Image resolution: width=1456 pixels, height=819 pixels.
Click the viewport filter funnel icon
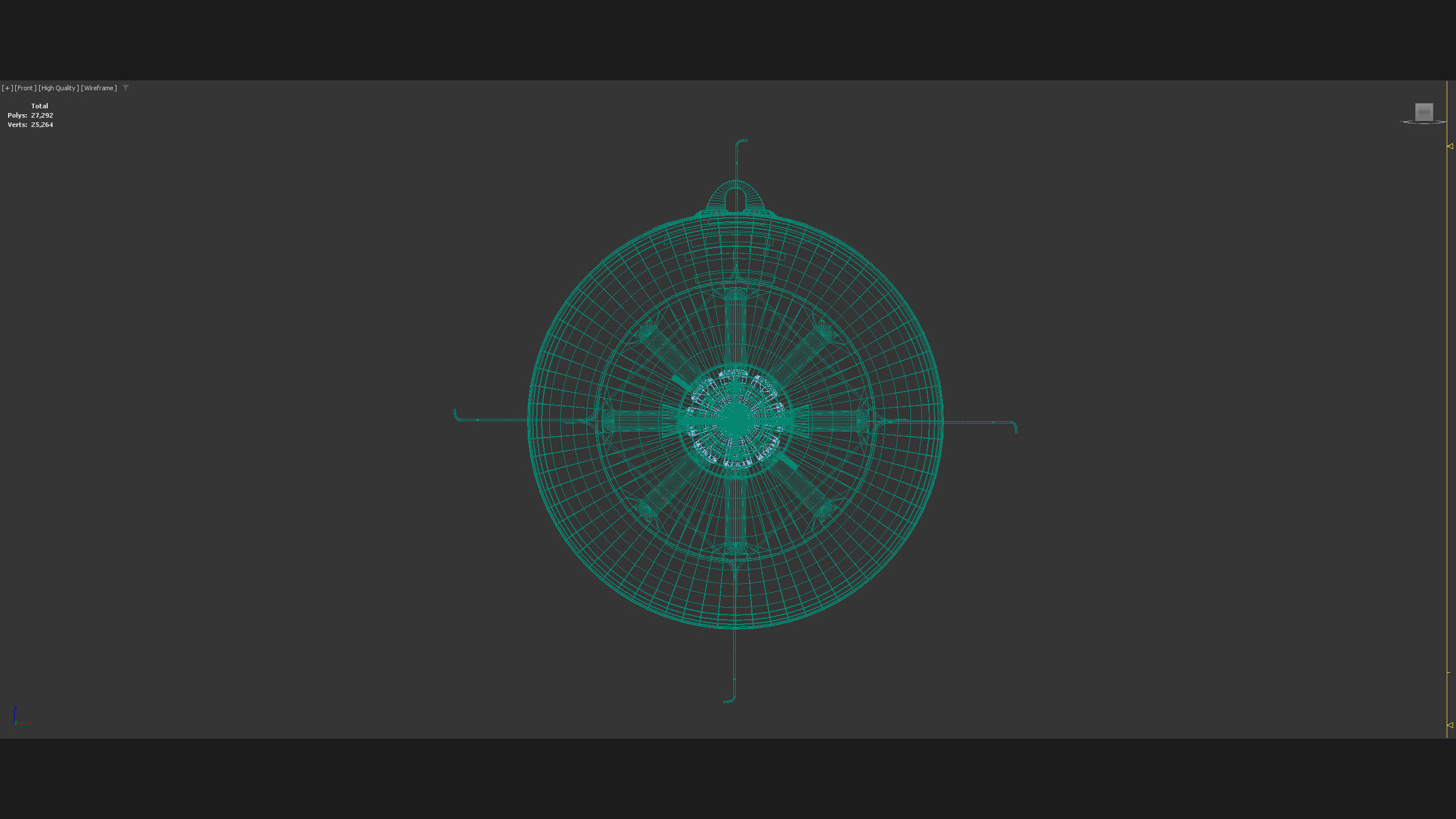click(126, 88)
